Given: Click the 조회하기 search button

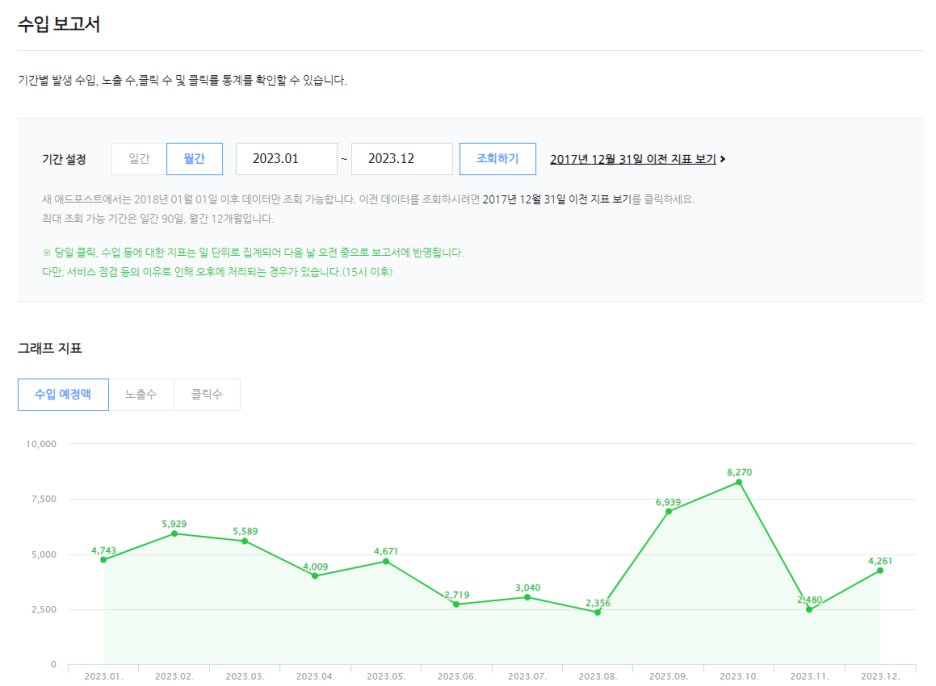Looking at the screenshot, I should (x=497, y=159).
